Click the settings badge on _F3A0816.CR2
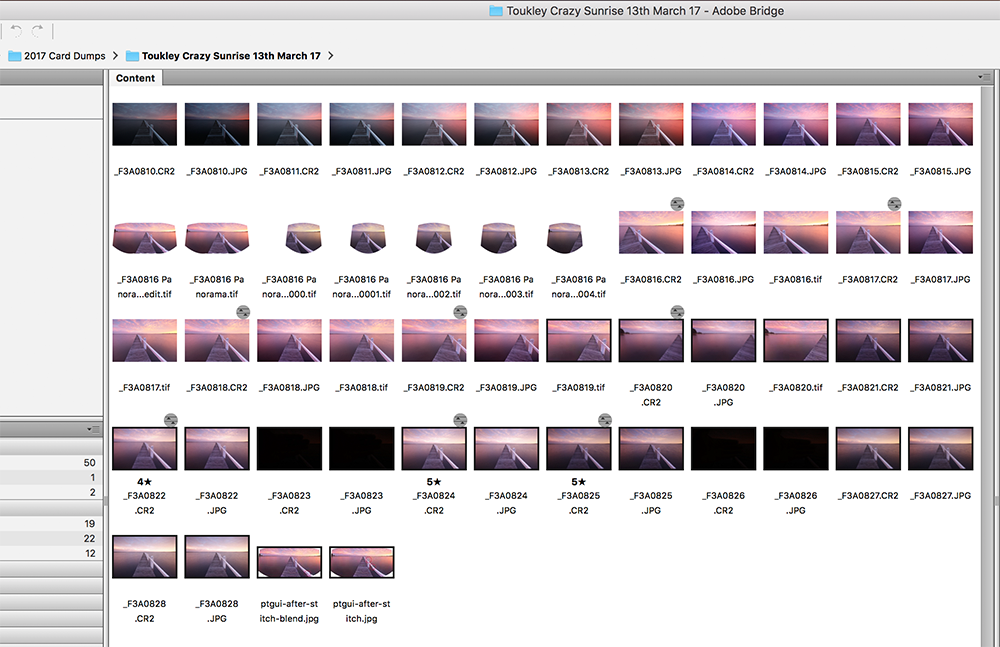1000x647 pixels. (677, 204)
